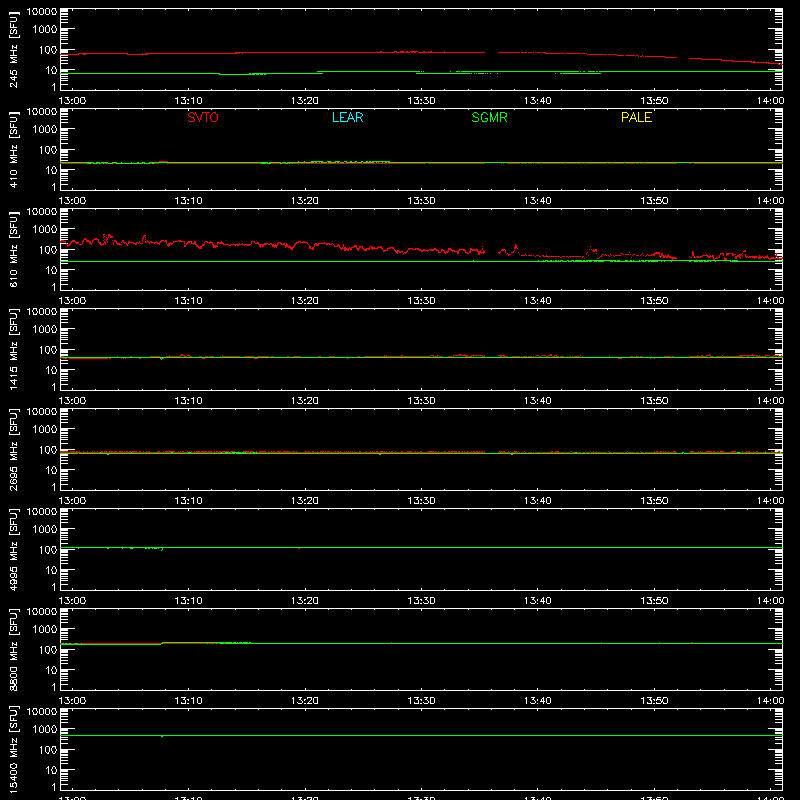Select the 2695 MHz [SFU] axis title
The width and height of the screenshot is (800, 800).
[x=14, y=449]
